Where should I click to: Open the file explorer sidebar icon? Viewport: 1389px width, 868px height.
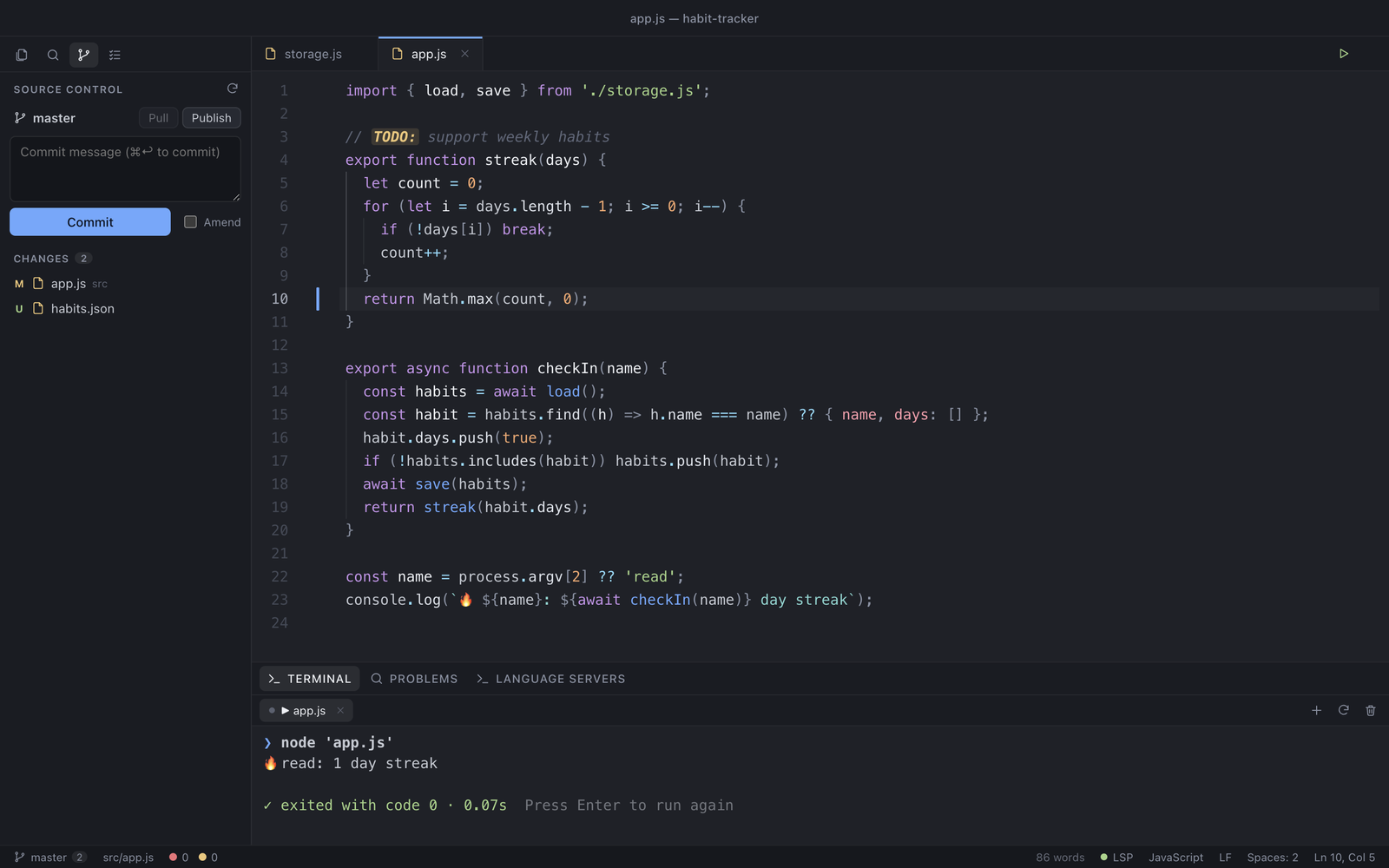coord(22,55)
